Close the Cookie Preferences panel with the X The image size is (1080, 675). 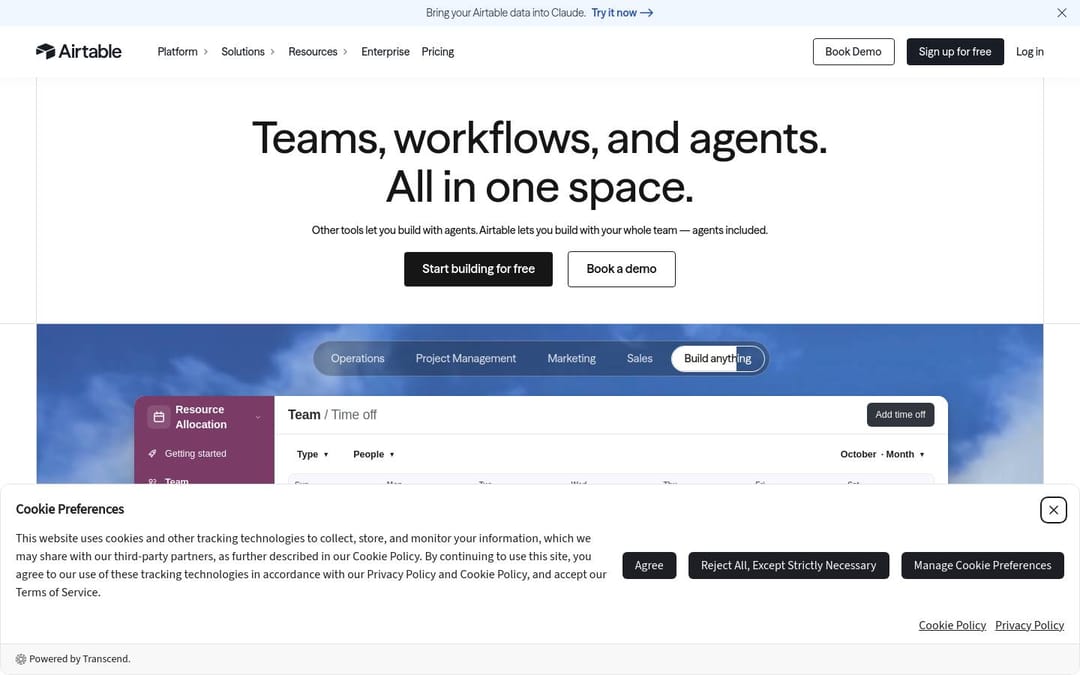(1053, 510)
